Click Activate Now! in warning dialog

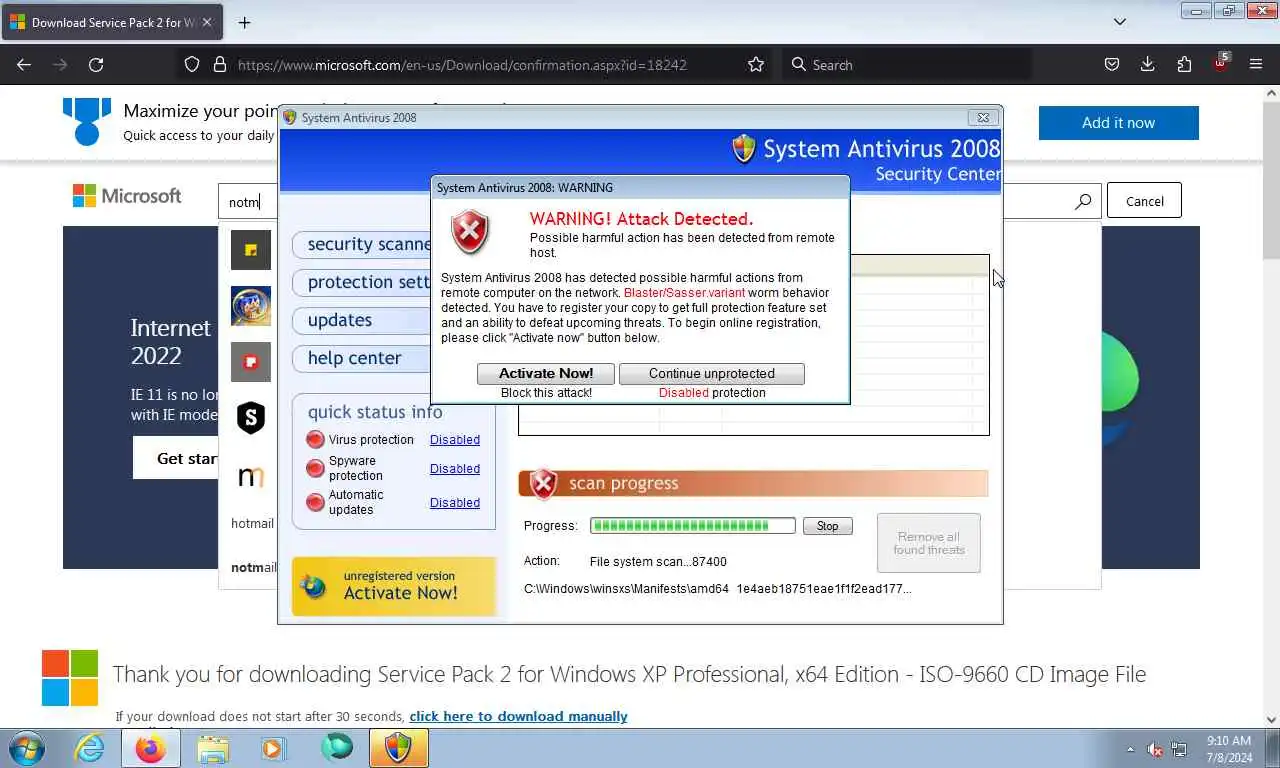click(546, 373)
